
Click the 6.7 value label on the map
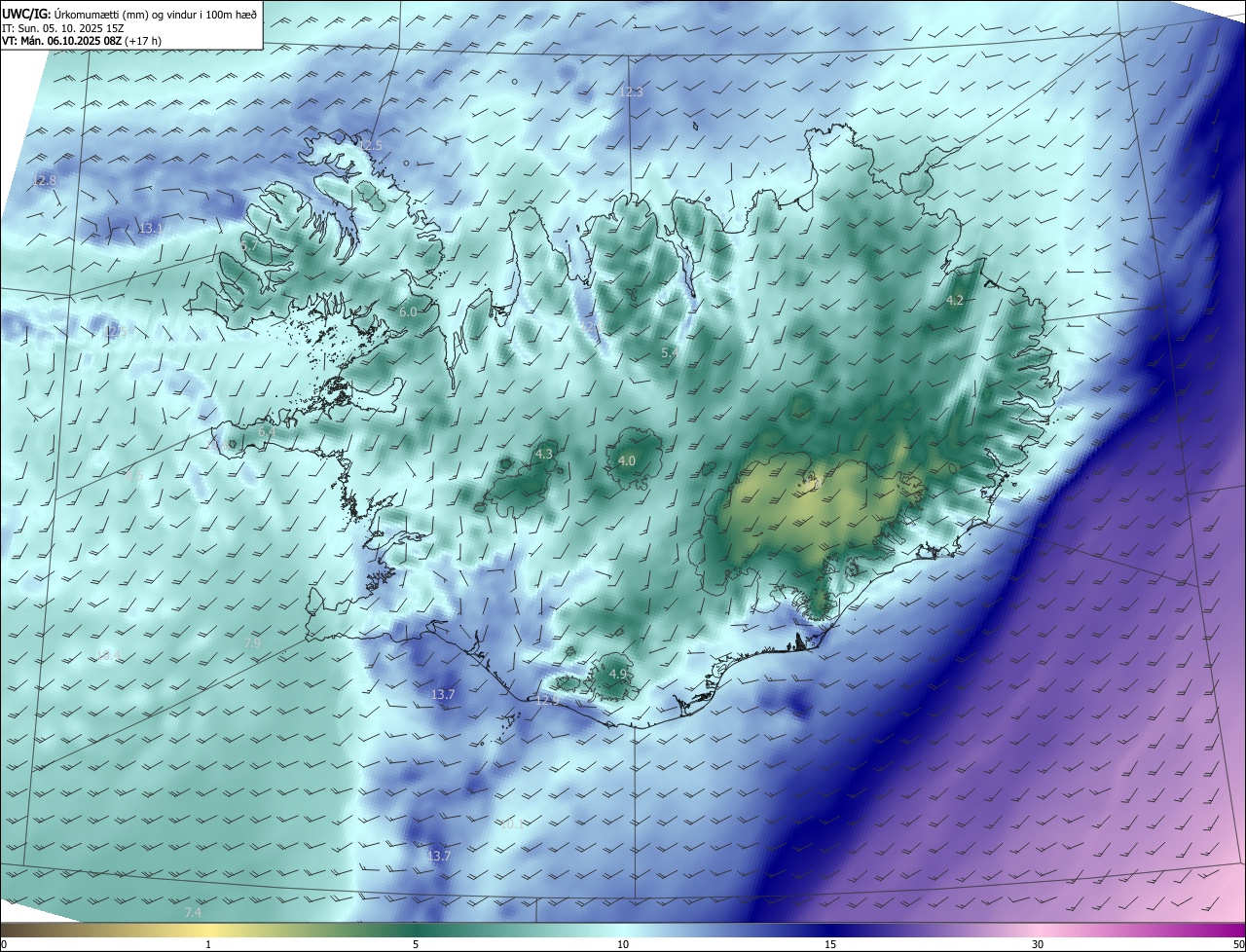(249, 246)
